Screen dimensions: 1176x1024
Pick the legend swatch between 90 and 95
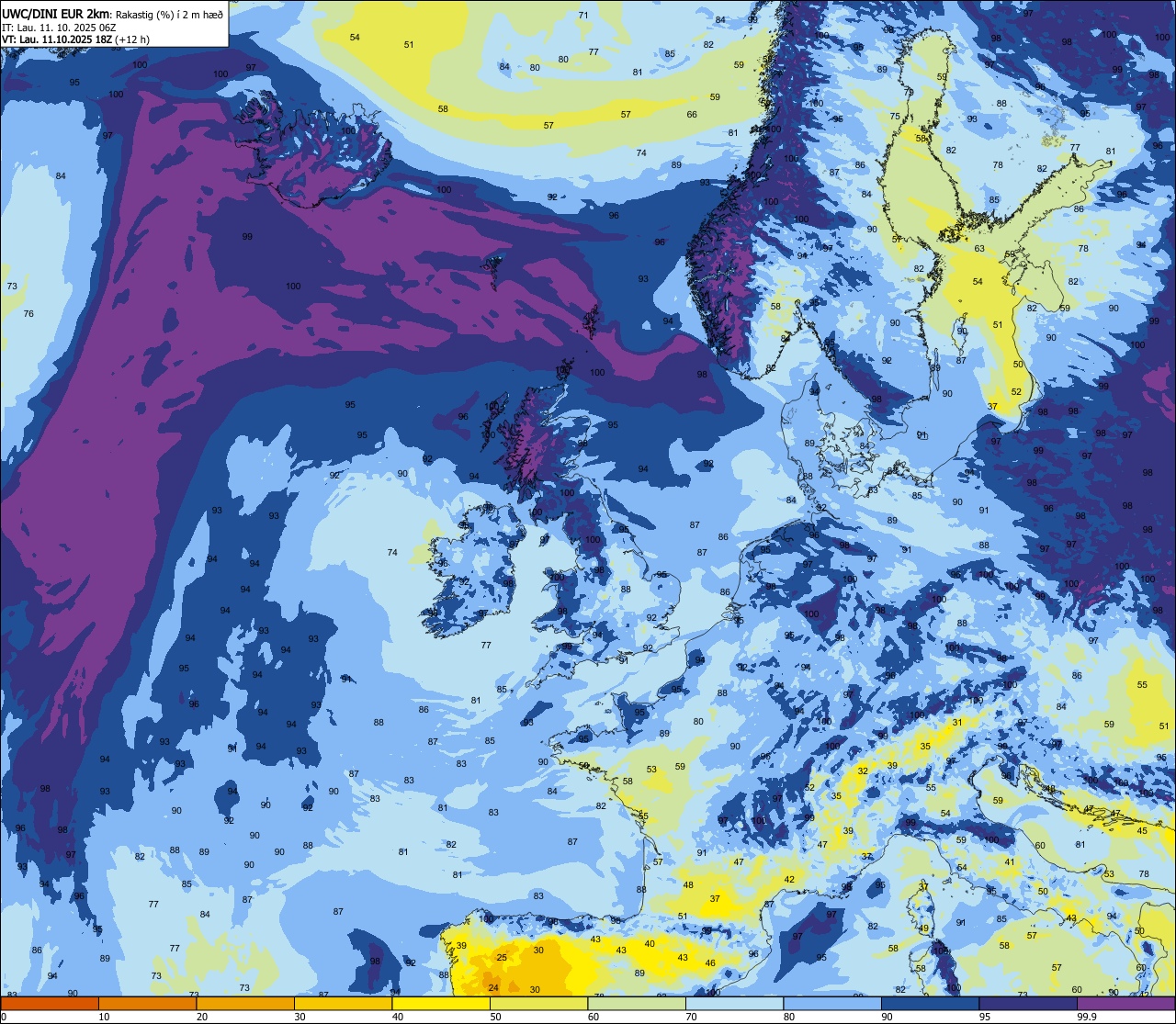click(x=930, y=1003)
